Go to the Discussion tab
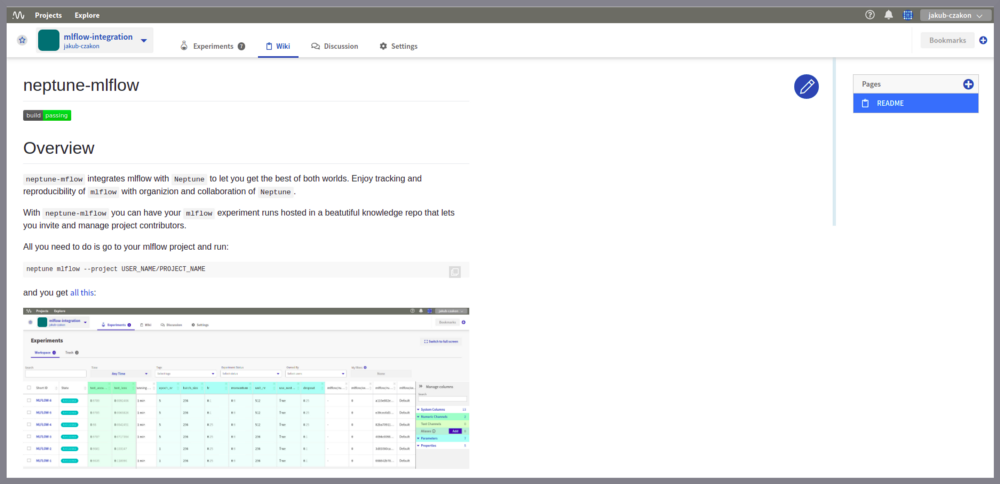The image size is (1000, 484). 334,46
